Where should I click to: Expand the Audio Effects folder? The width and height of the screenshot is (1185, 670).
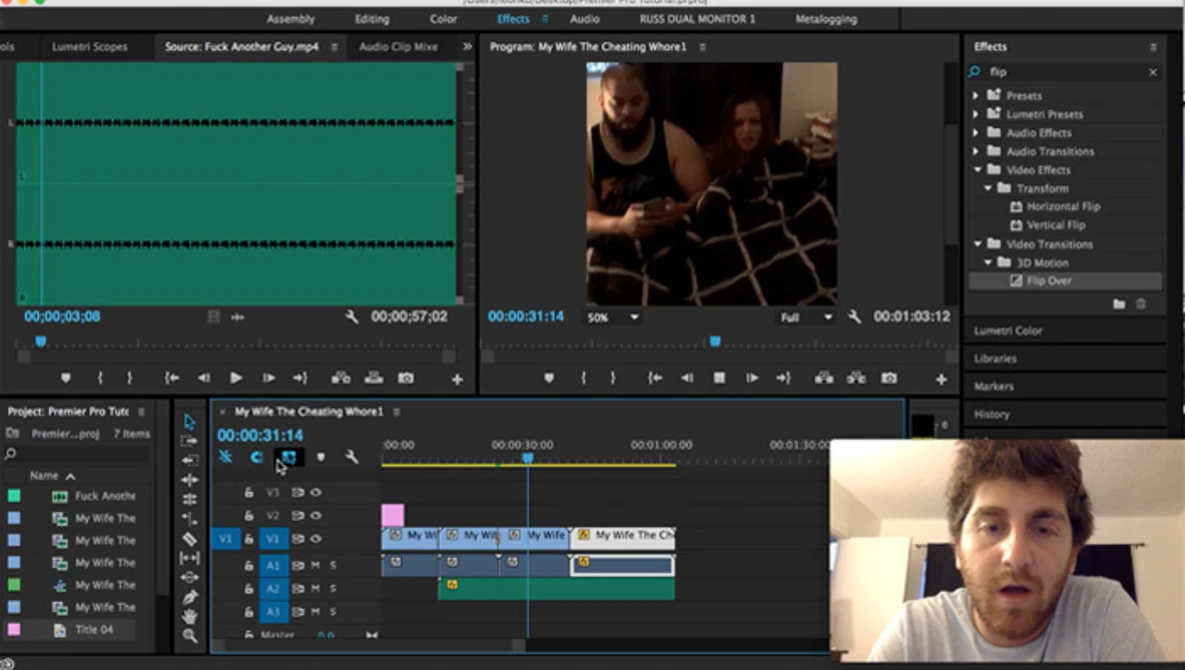[976, 133]
